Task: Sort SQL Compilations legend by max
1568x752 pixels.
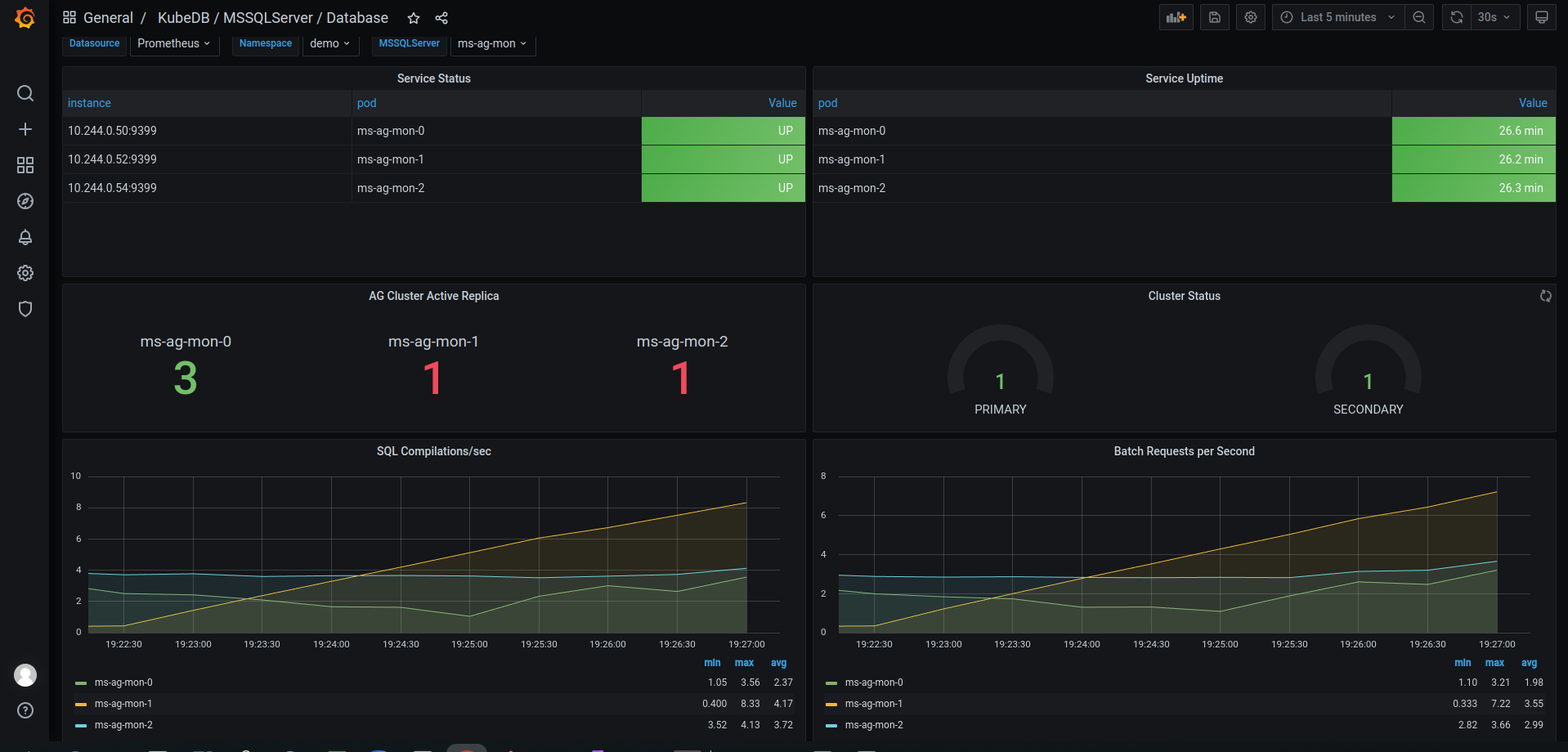Action: pos(744,663)
